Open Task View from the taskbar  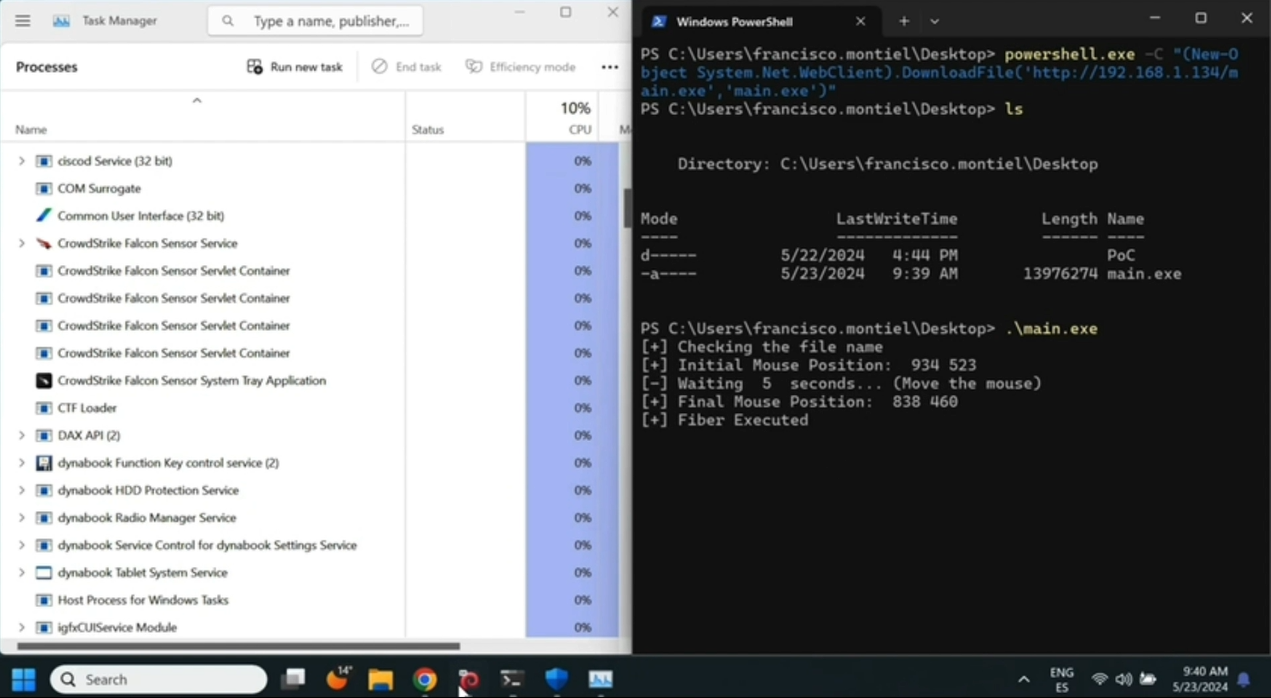(293, 680)
